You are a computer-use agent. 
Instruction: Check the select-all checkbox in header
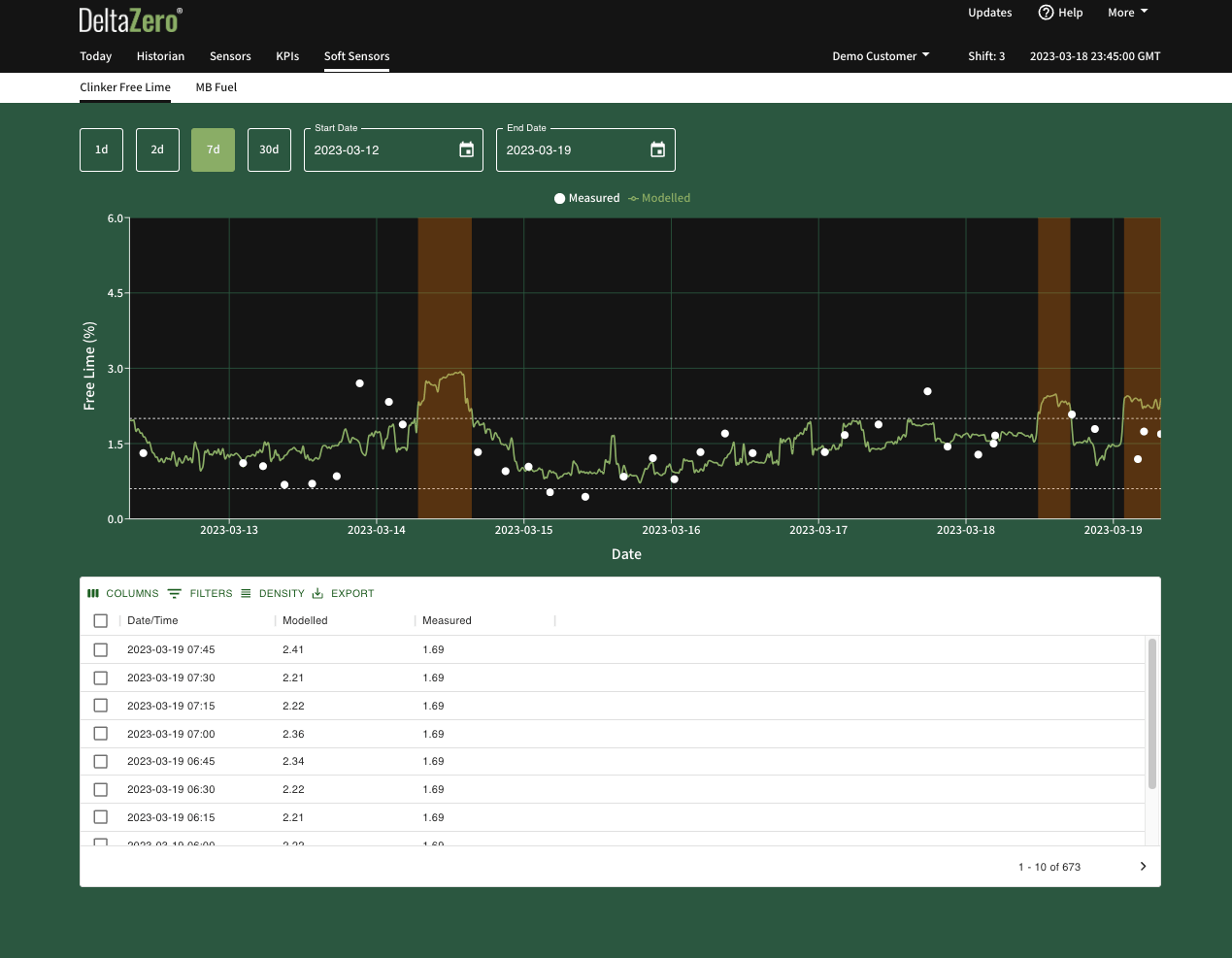(101, 621)
